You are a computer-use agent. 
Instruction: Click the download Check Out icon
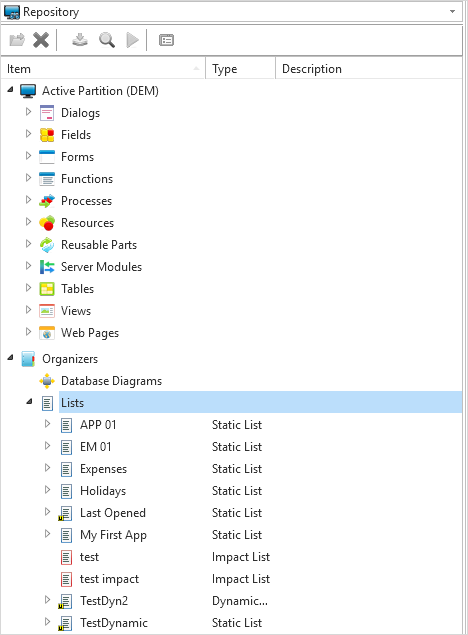coord(80,40)
